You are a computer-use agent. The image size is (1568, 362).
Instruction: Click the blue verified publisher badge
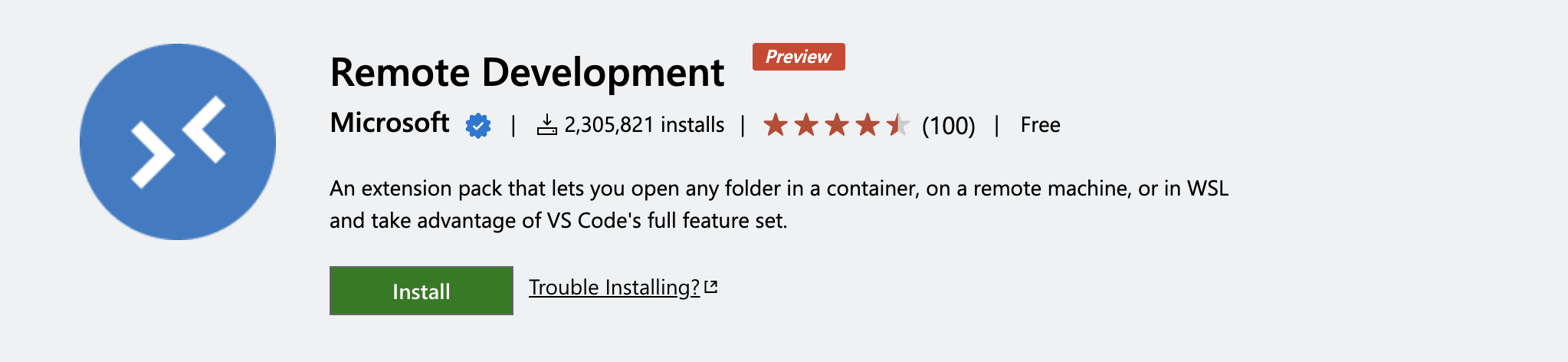pos(478,125)
